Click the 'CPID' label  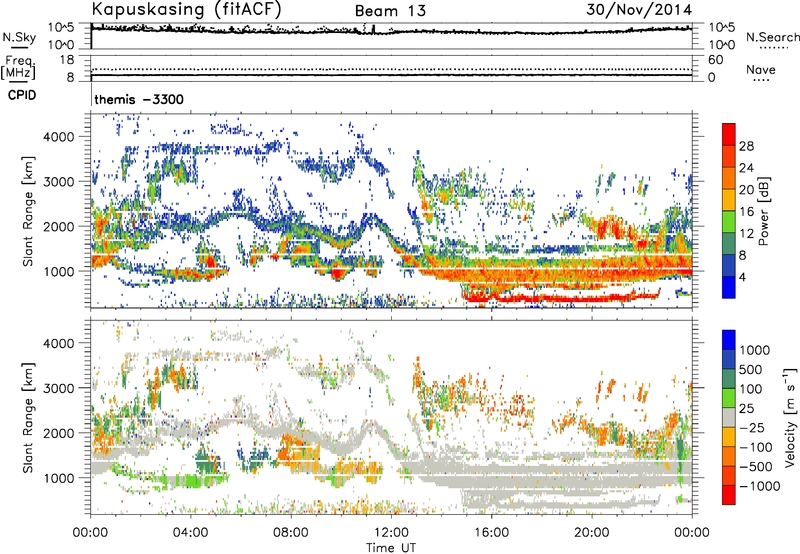[x=22, y=95]
